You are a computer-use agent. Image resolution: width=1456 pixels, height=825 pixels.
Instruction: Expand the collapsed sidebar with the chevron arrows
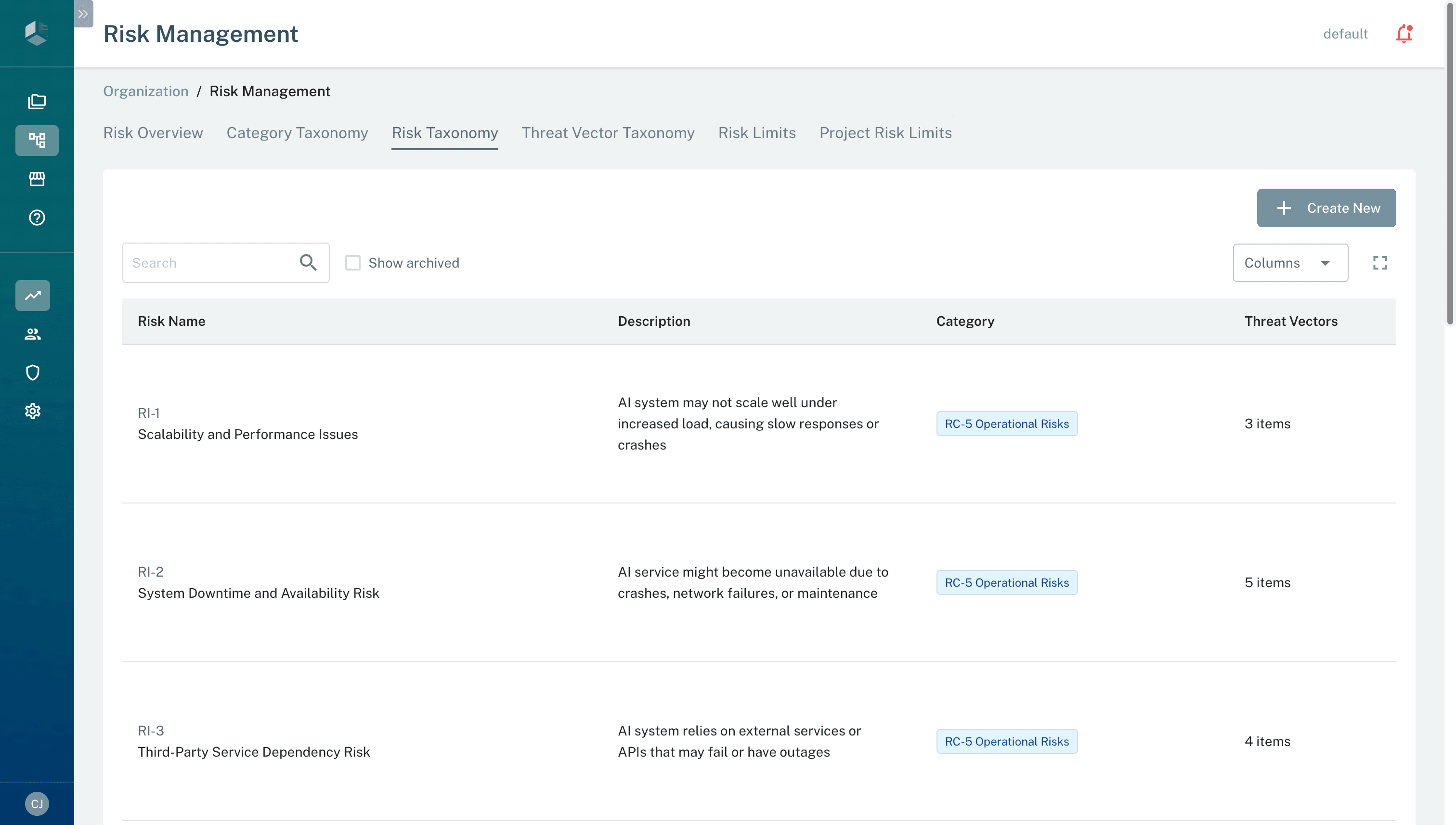coord(83,14)
